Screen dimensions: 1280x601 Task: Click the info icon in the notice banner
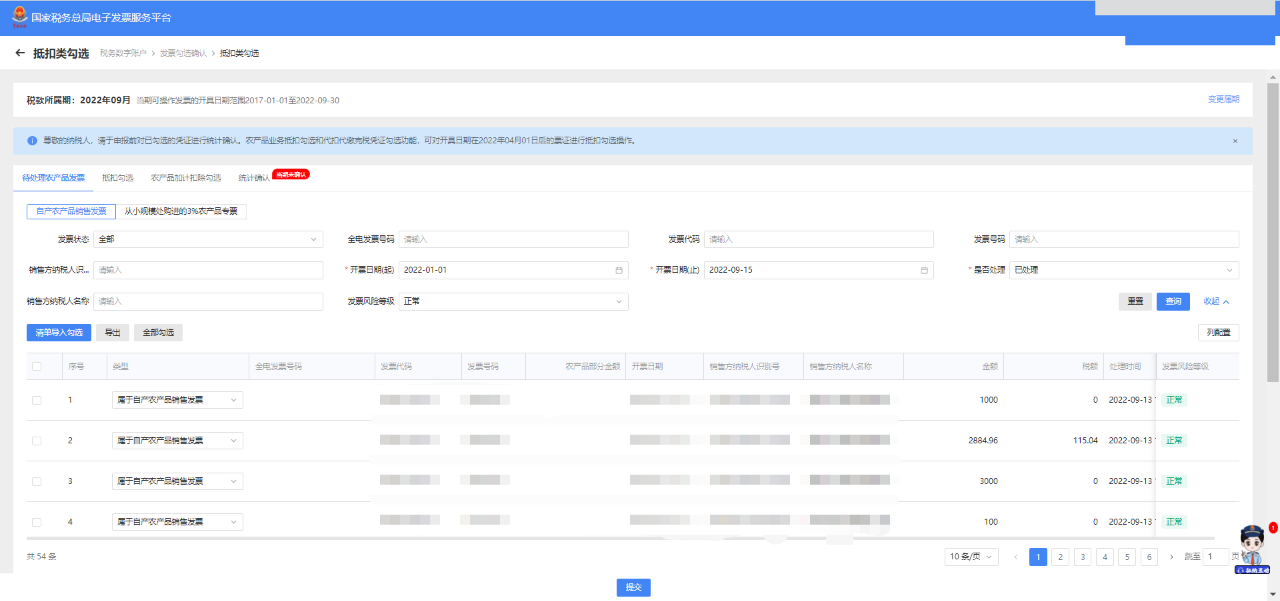pyautogui.click(x=32, y=141)
